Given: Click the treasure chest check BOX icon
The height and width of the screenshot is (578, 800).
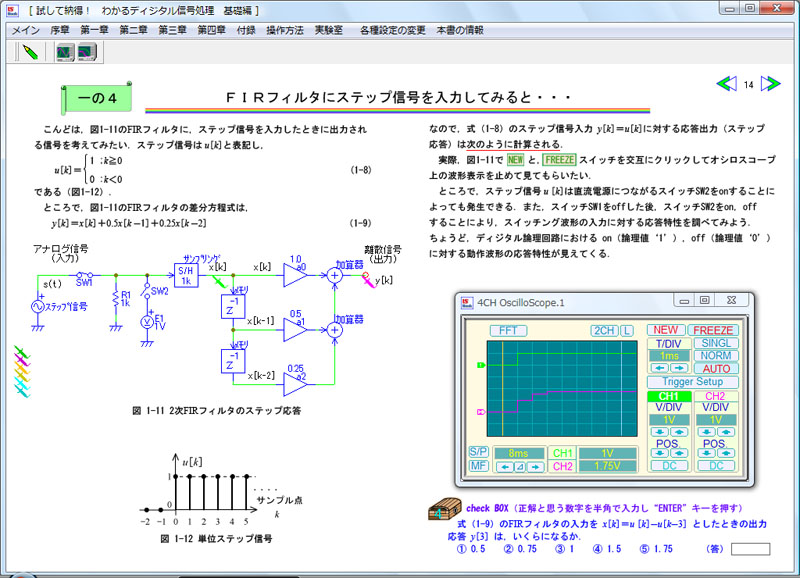Looking at the screenshot, I should coord(444,509).
